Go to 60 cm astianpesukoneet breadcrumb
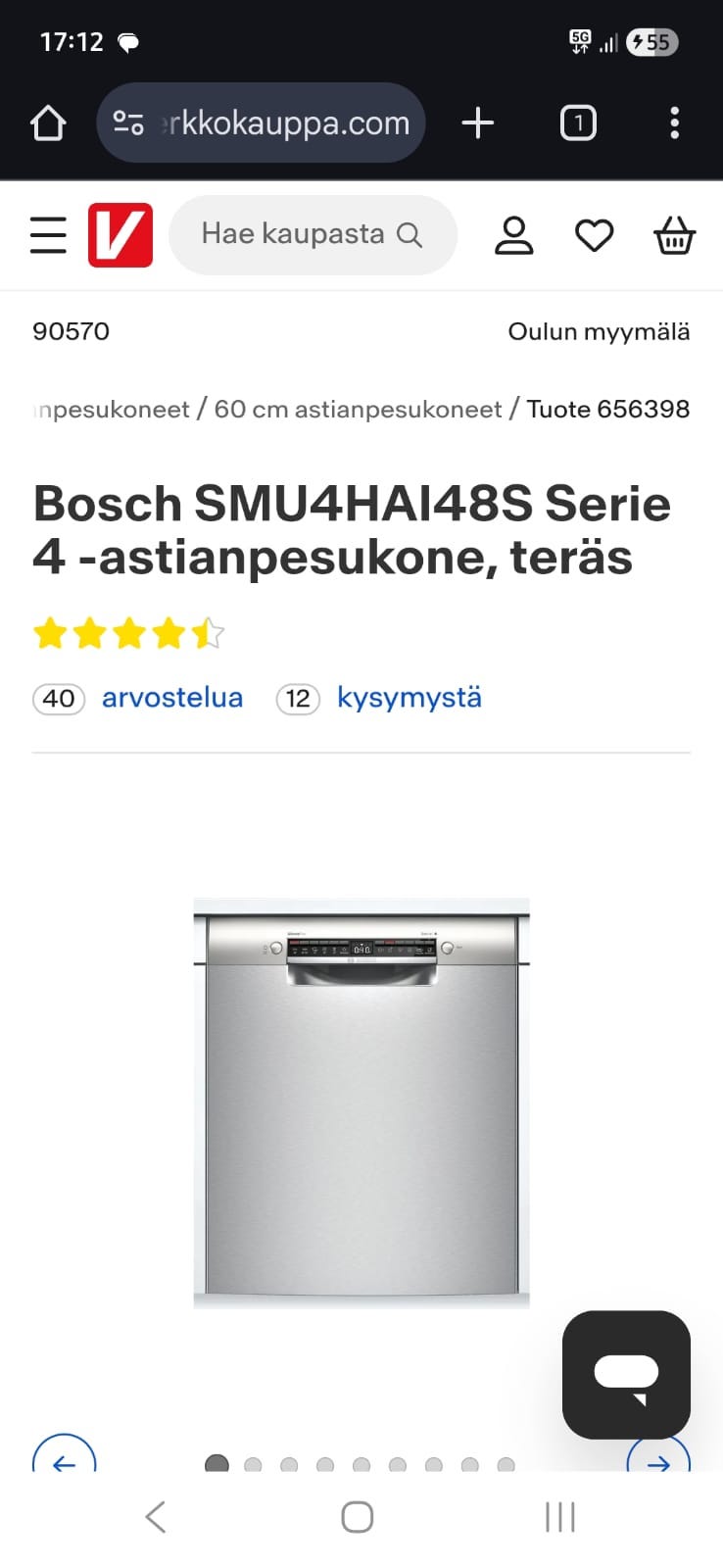 (358, 409)
